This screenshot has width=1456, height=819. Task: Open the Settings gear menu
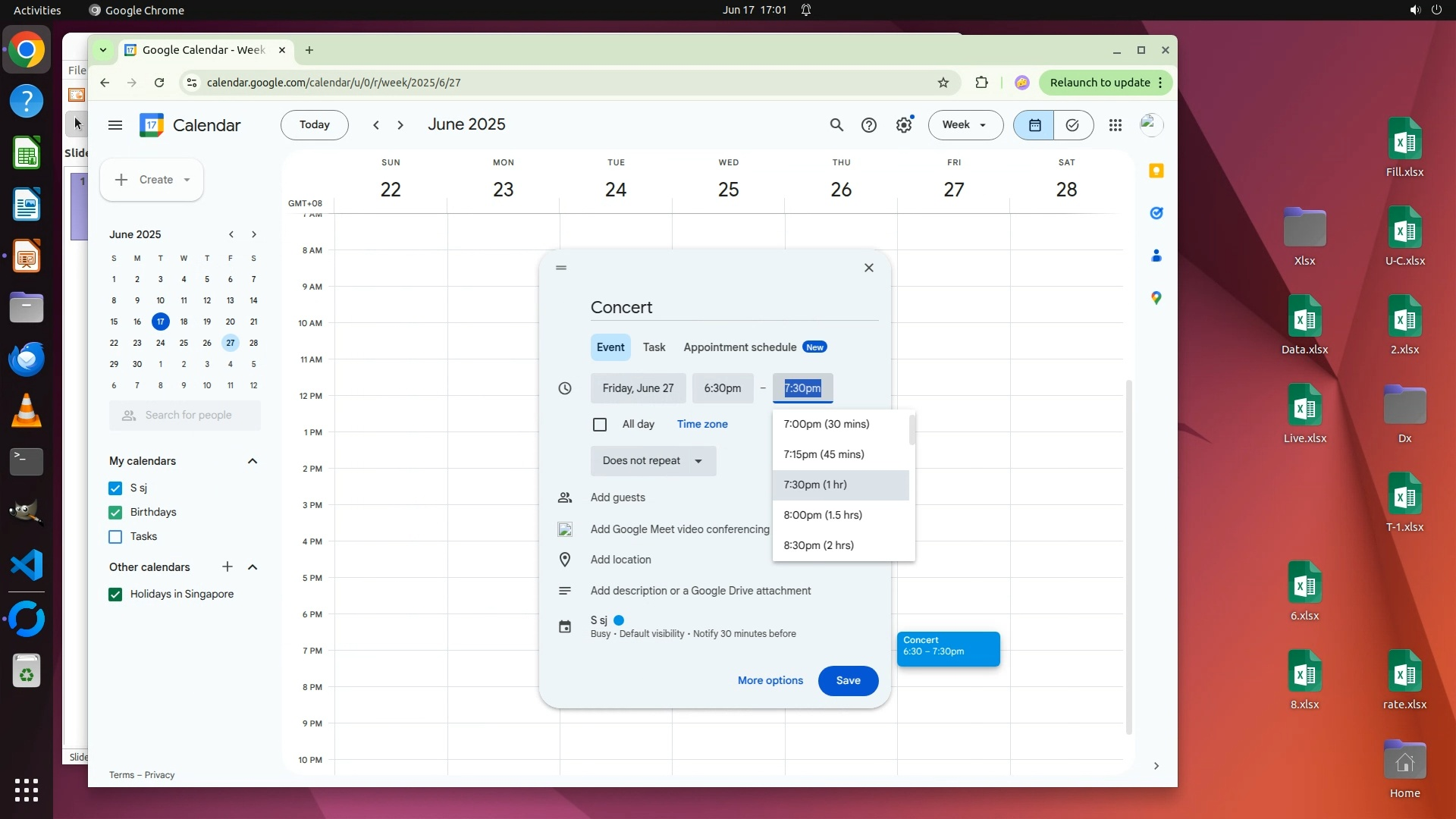coord(904,125)
